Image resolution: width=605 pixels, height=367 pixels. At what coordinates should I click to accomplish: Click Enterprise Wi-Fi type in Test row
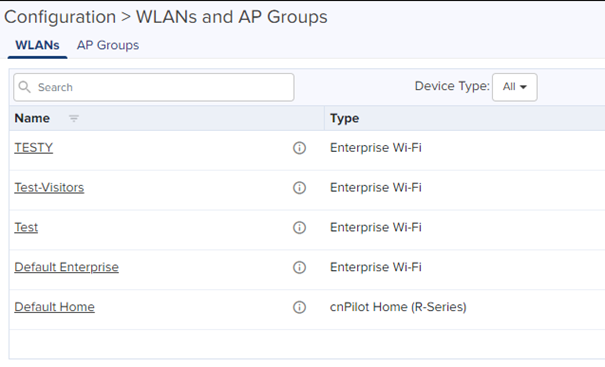tap(375, 227)
